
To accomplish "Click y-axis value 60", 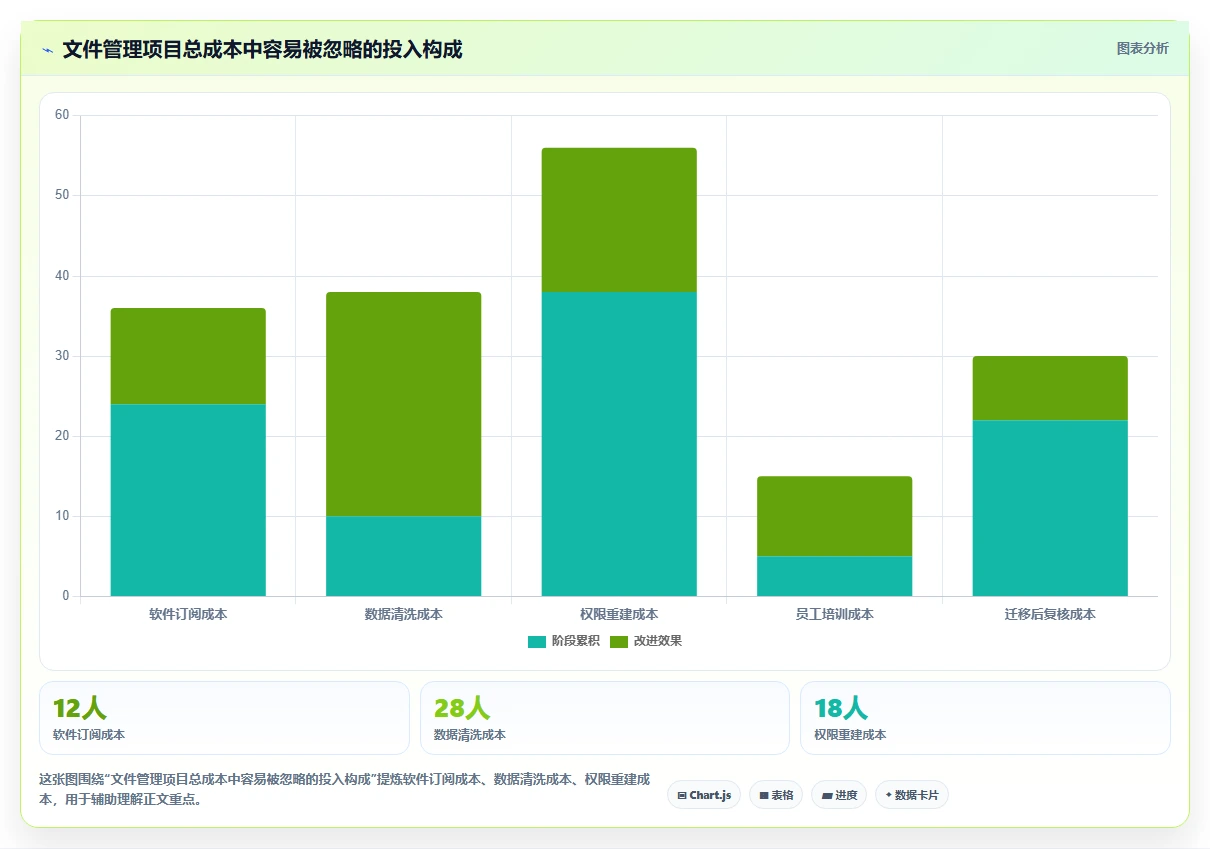I will pyautogui.click(x=62, y=115).
